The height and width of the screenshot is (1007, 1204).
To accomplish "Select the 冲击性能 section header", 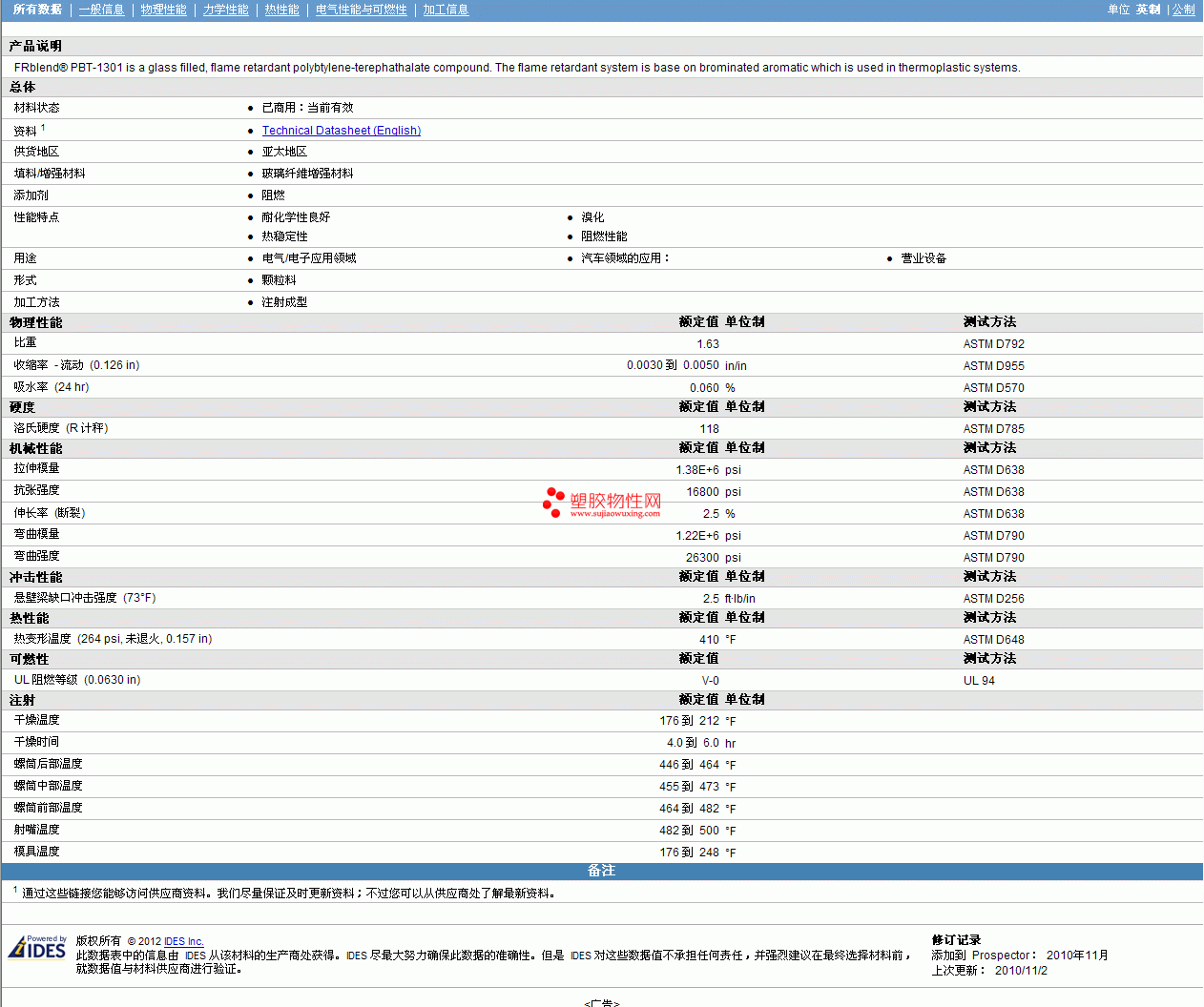I will pos(35,577).
